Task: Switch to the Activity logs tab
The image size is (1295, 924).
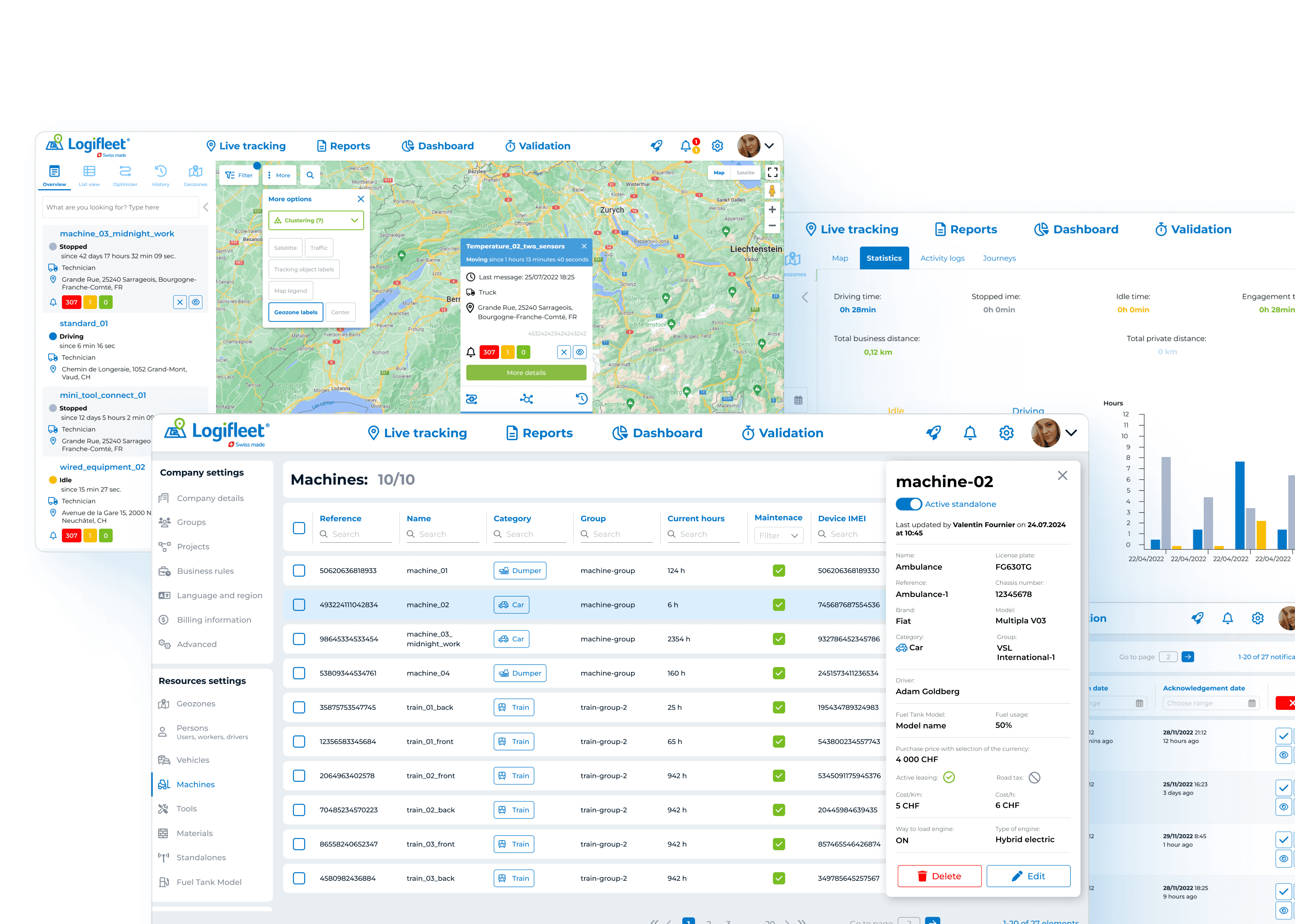Action: click(x=942, y=258)
